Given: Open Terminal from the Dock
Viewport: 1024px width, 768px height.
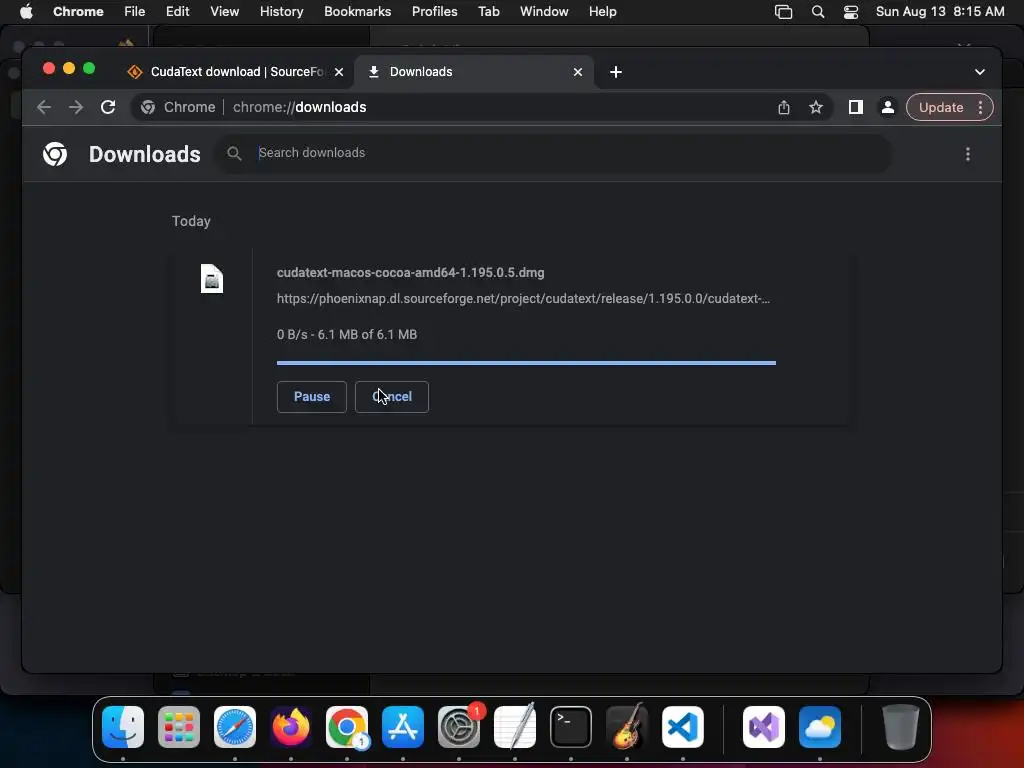Looking at the screenshot, I should point(571,727).
